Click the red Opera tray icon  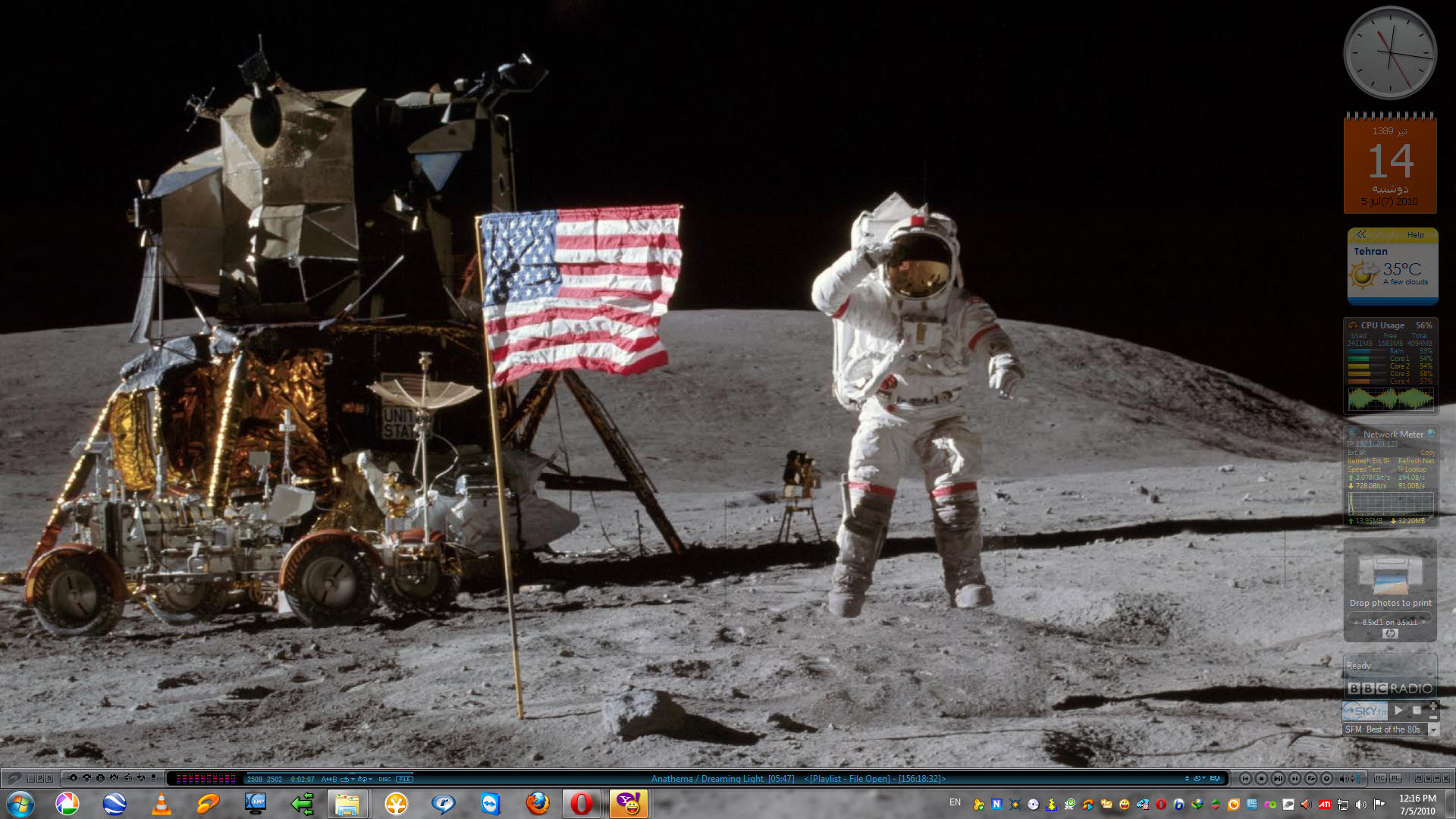pyautogui.click(x=1160, y=804)
